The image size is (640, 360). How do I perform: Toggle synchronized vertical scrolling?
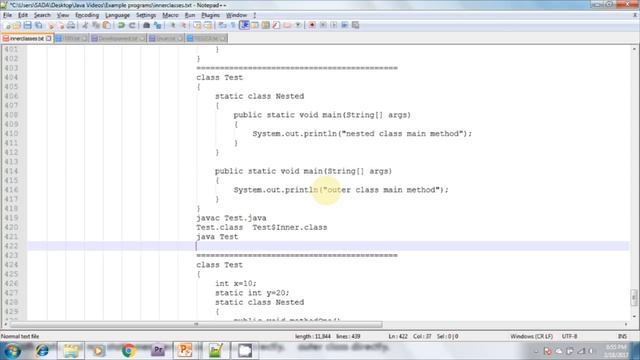point(197,25)
